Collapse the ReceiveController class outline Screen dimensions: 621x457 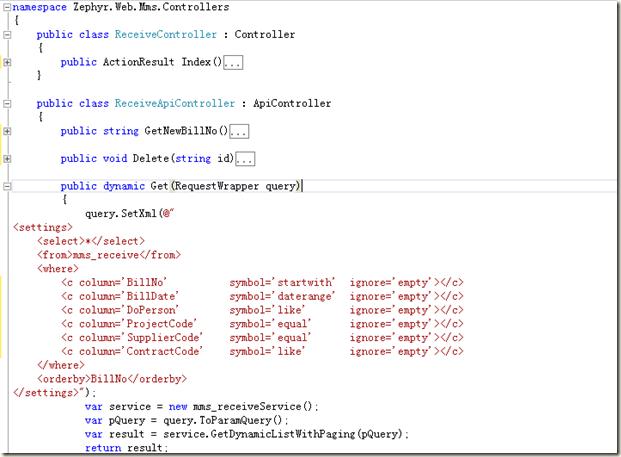coord(8,35)
